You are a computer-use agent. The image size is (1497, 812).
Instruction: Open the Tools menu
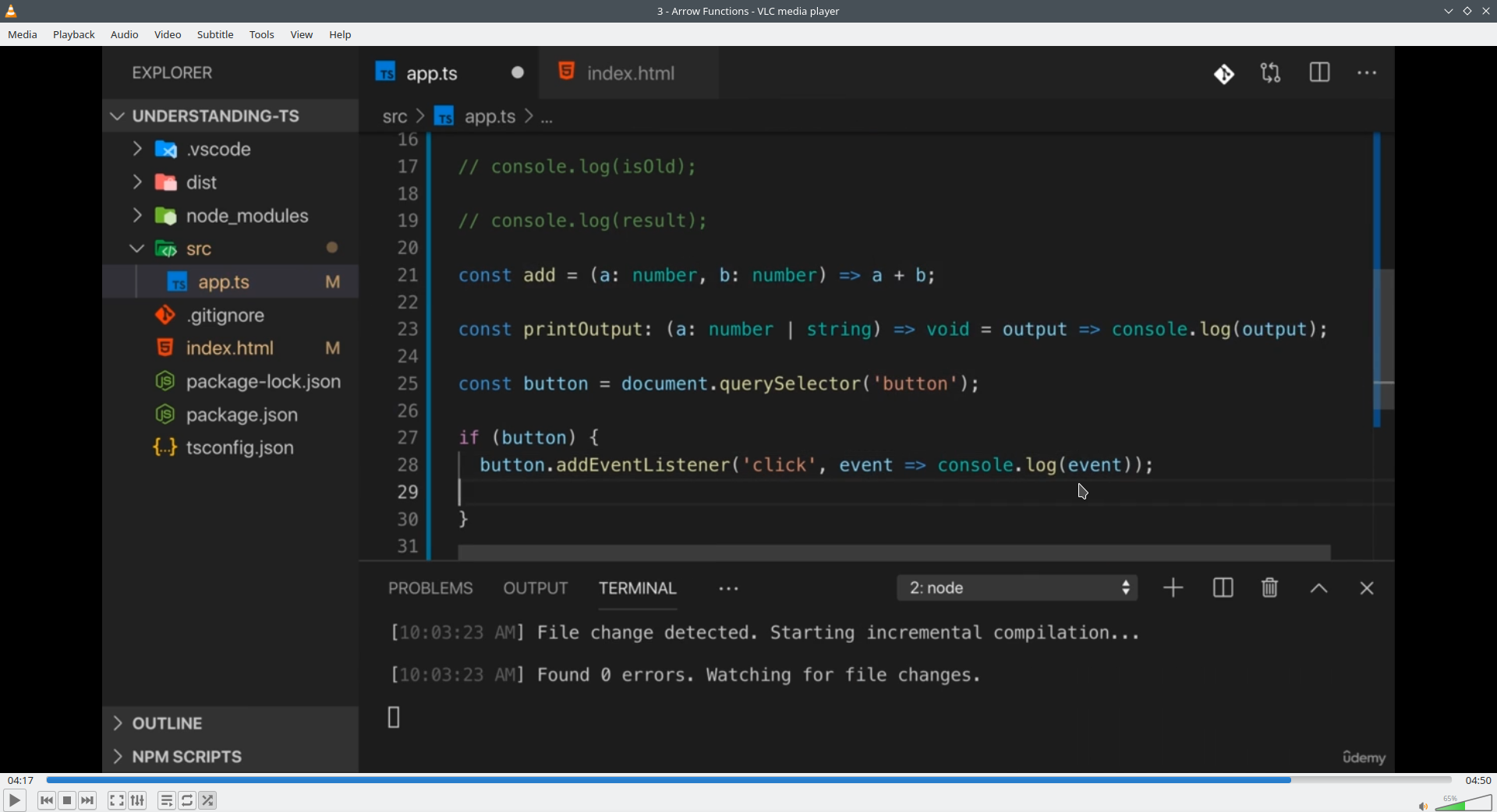[262, 35]
